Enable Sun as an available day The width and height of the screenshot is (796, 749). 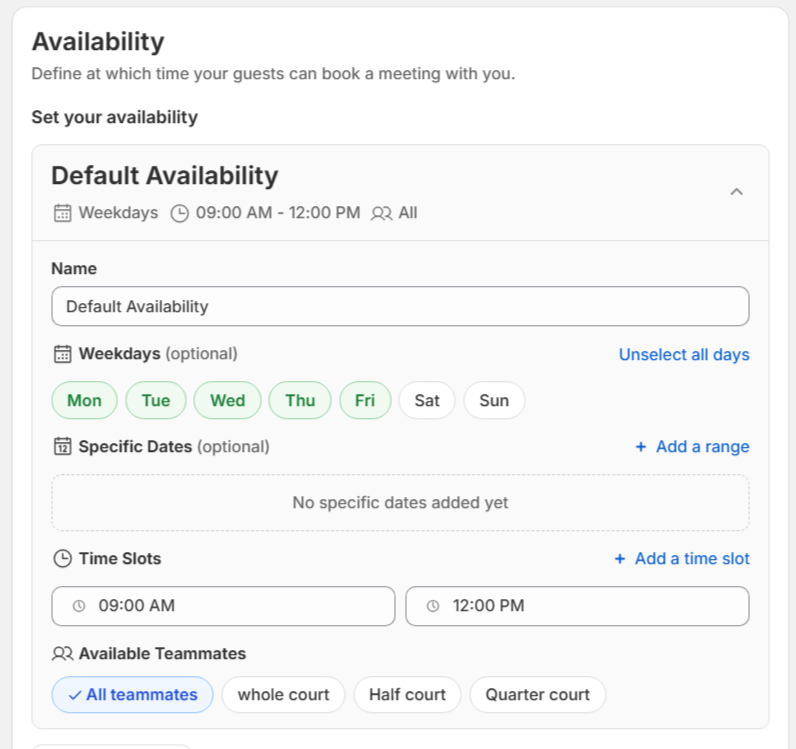(494, 401)
